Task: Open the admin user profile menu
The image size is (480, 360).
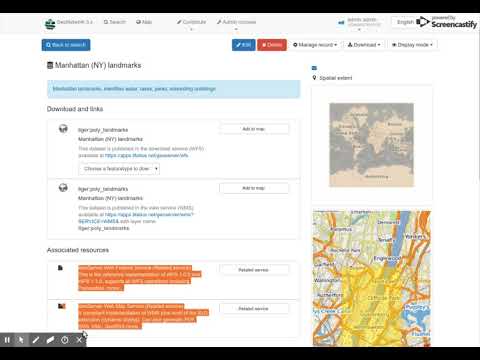Action: 359,22
